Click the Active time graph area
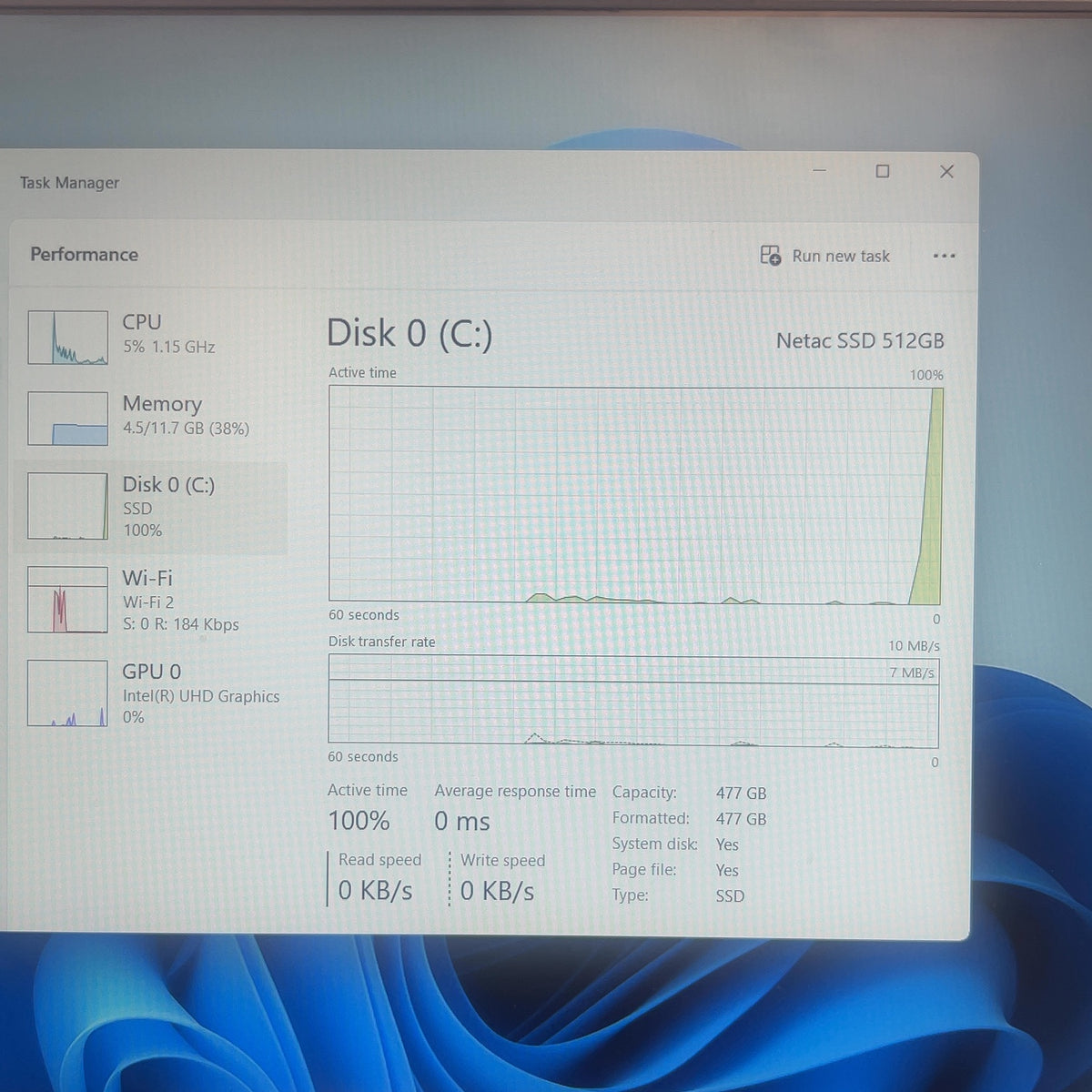1092x1092 pixels. click(635, 495)
